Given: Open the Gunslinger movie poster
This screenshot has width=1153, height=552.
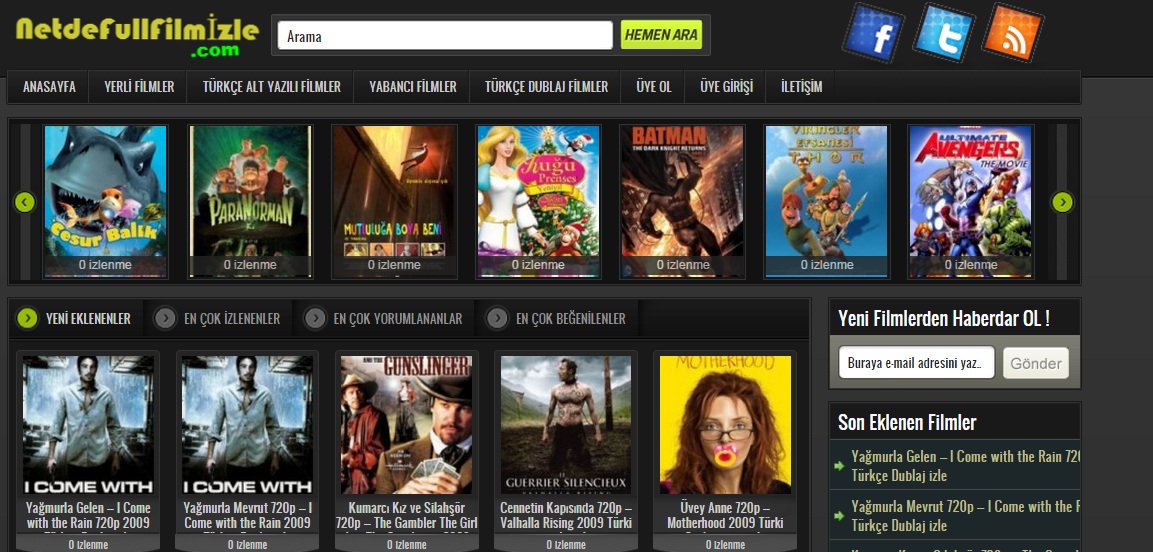Looking at the screenshot, I should click(406, 425).
